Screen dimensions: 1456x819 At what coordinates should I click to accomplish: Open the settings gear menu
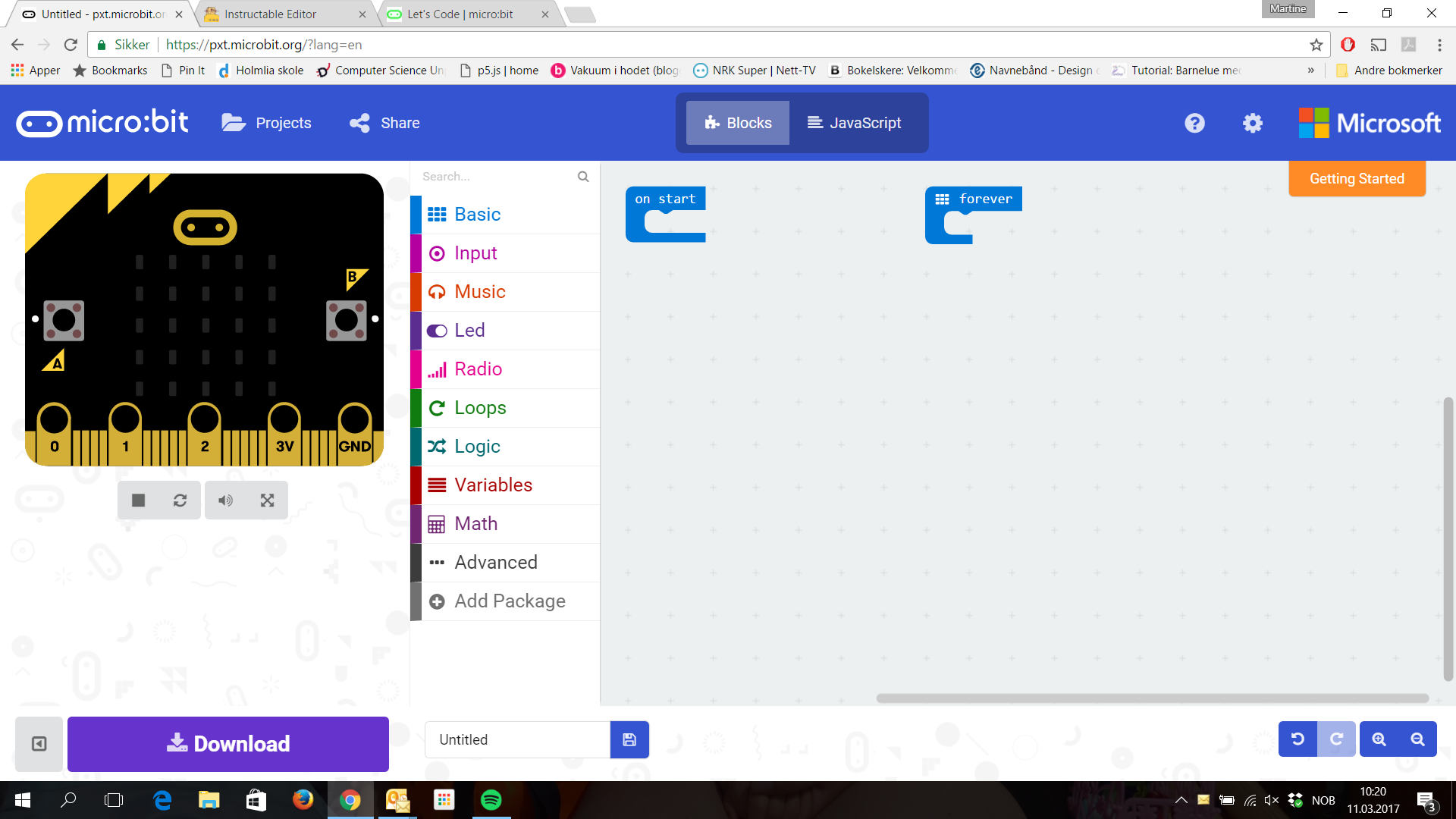1253,123
